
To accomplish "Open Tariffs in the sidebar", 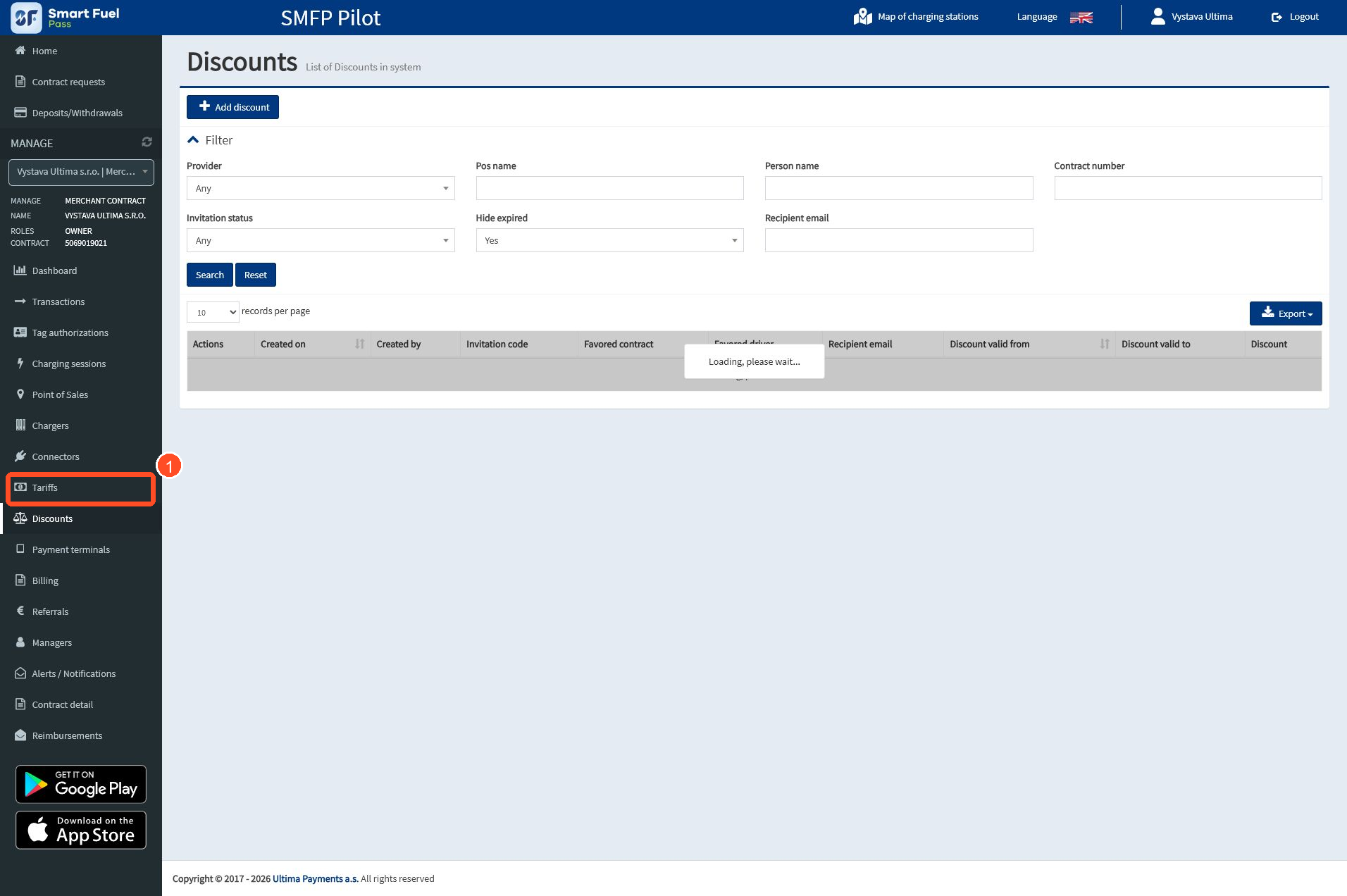I will click(x=81, y=487).
